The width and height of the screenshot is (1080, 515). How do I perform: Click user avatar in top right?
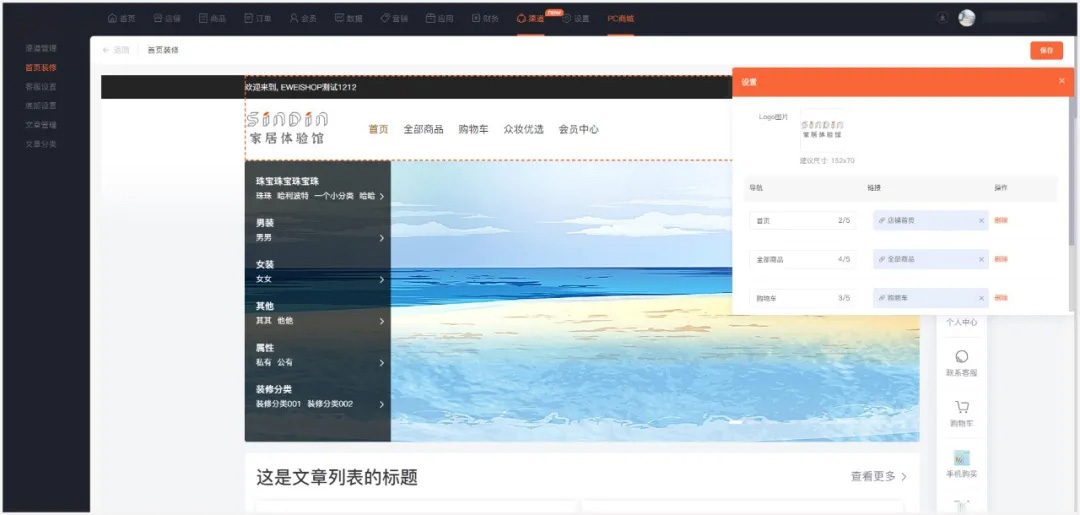coord(966,18)
